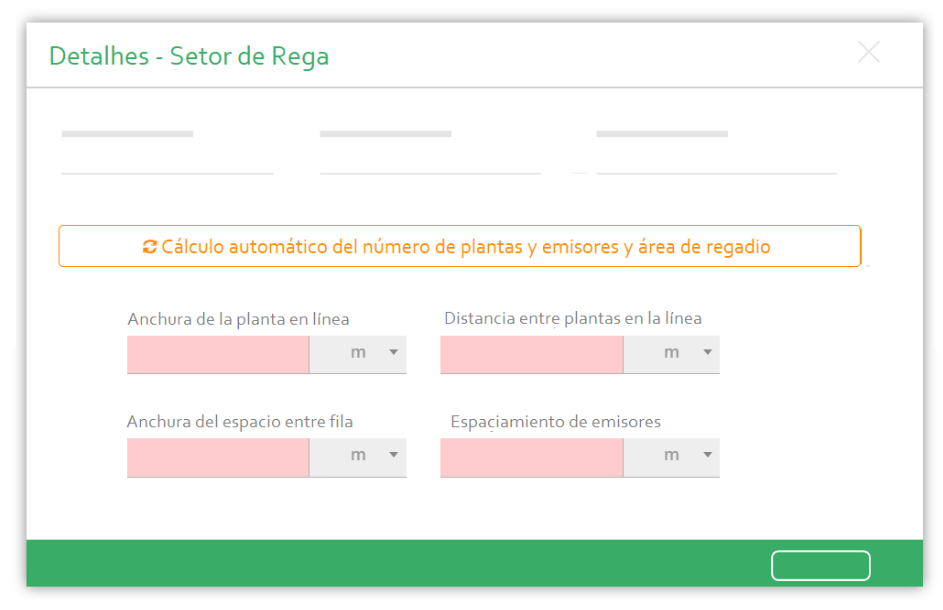The image size is (943, 610).
Task: Click the Detalhes - Setor de Rega title
Action: [189, 56]
